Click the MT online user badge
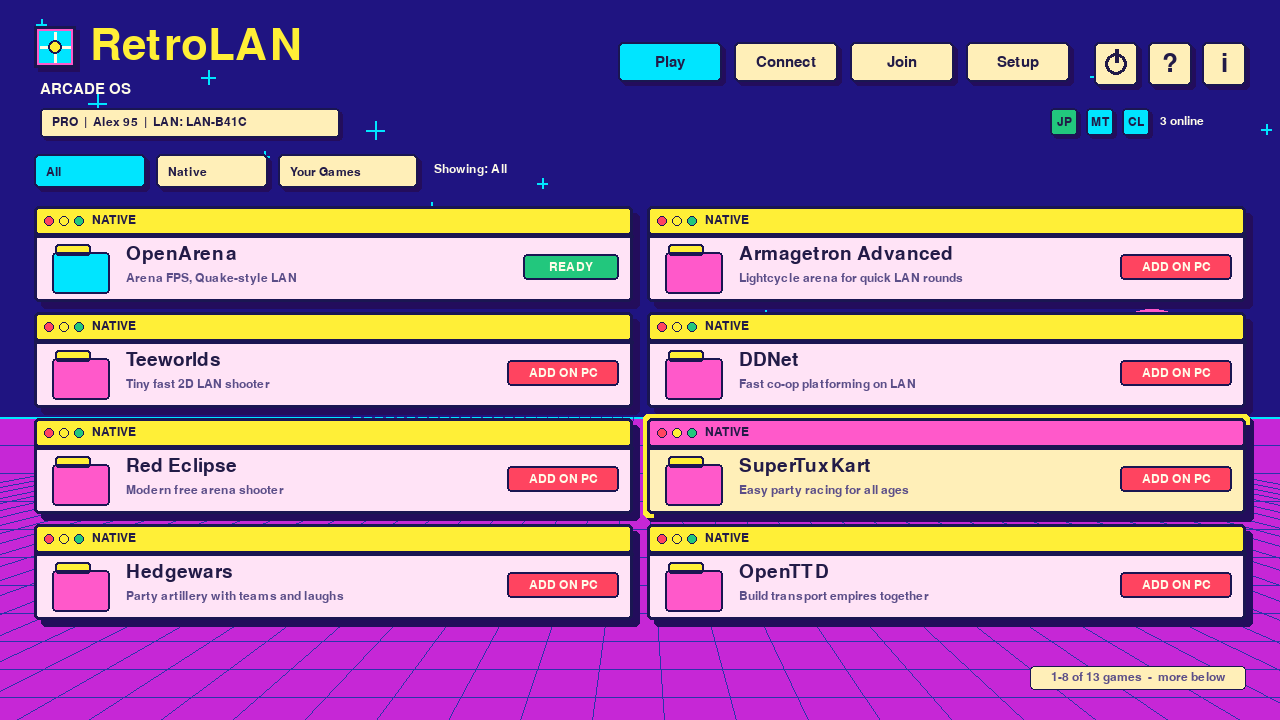This screenshot has height=720, width=1280. pos(1100,122)
